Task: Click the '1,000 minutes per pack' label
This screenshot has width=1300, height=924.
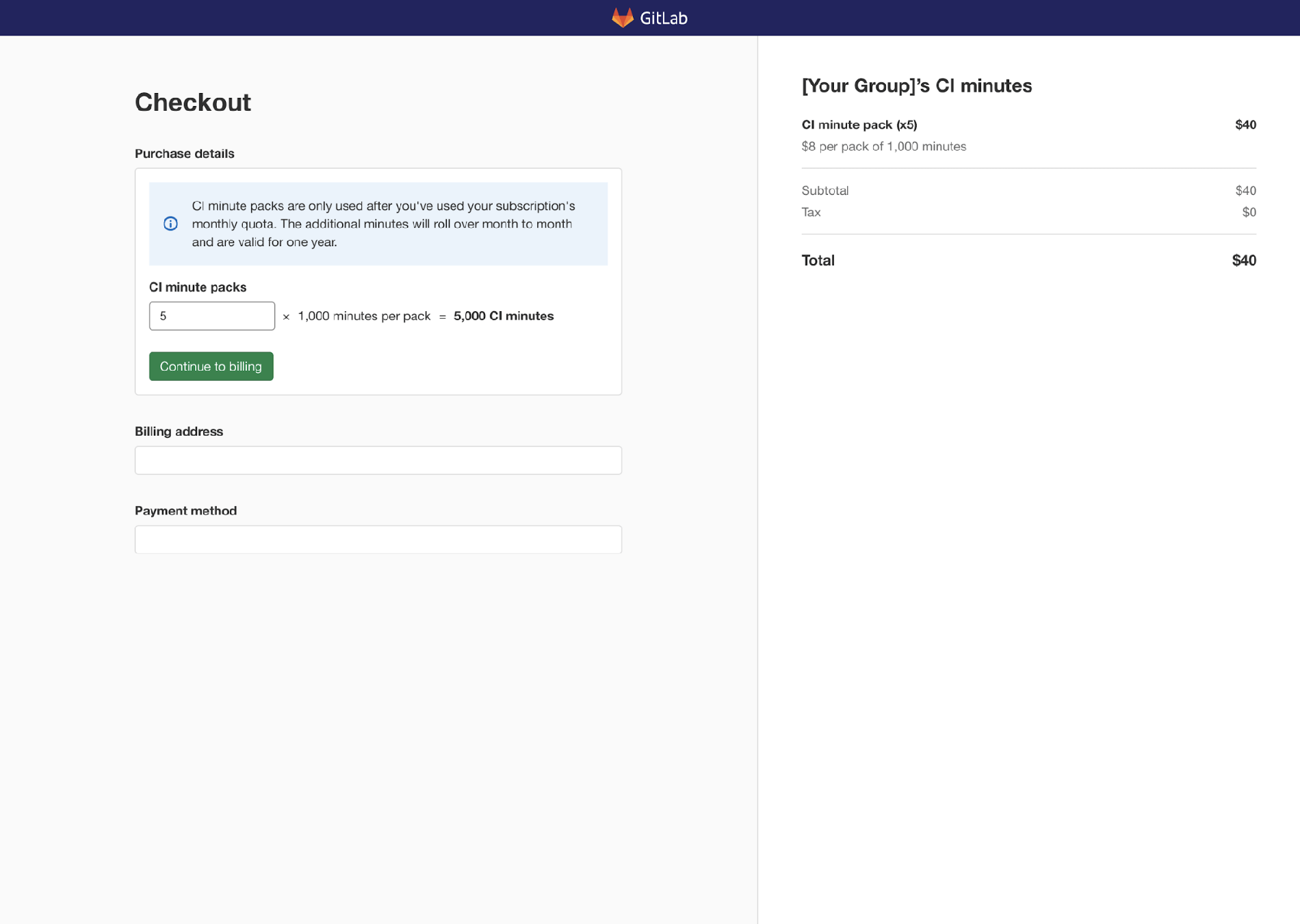Action: (x=363, y=315)
